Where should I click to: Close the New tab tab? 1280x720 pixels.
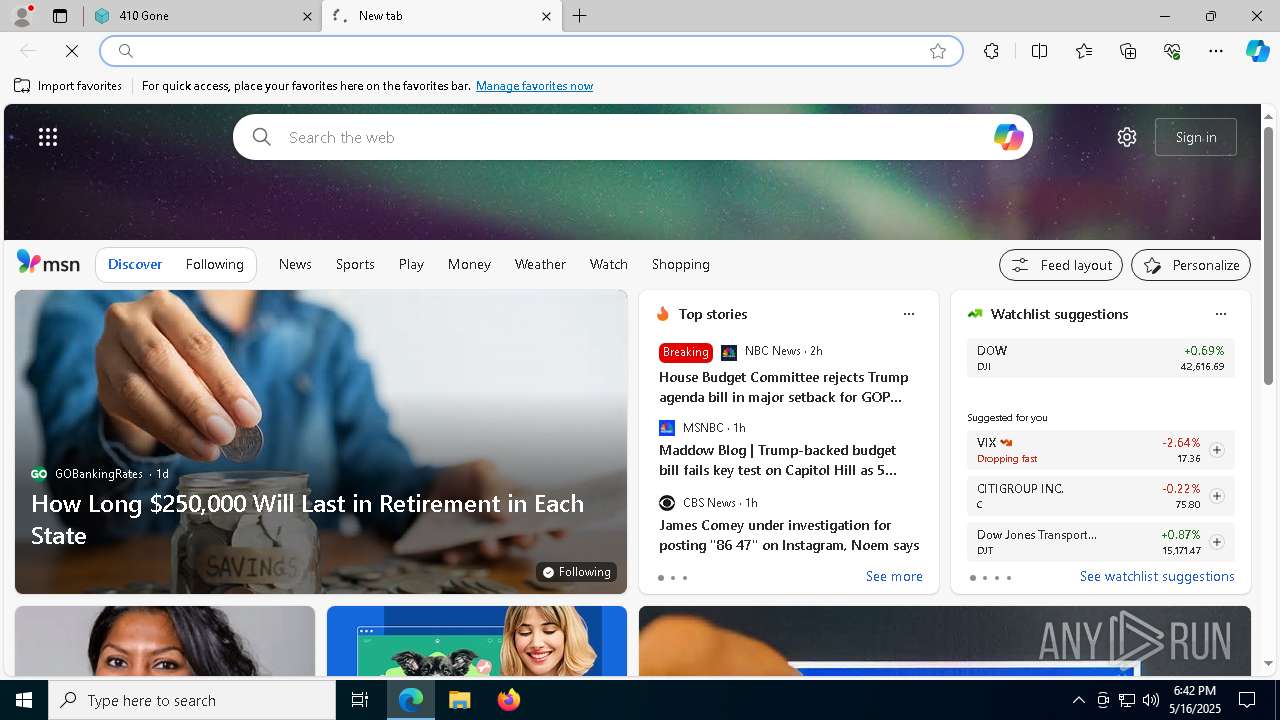[546, 16]
